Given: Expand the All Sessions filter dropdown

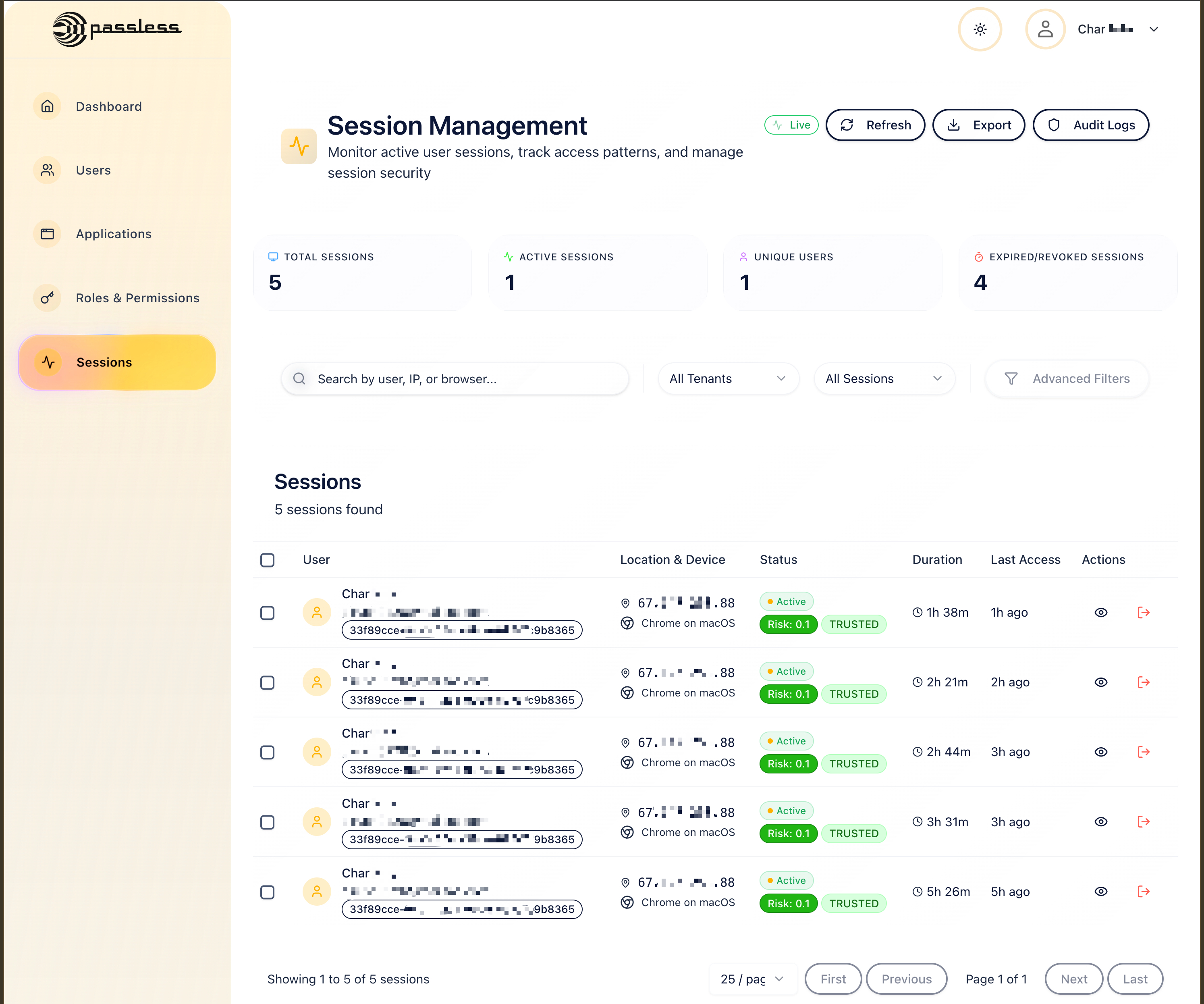Looking at the screenshot, I should coord(884,378).
